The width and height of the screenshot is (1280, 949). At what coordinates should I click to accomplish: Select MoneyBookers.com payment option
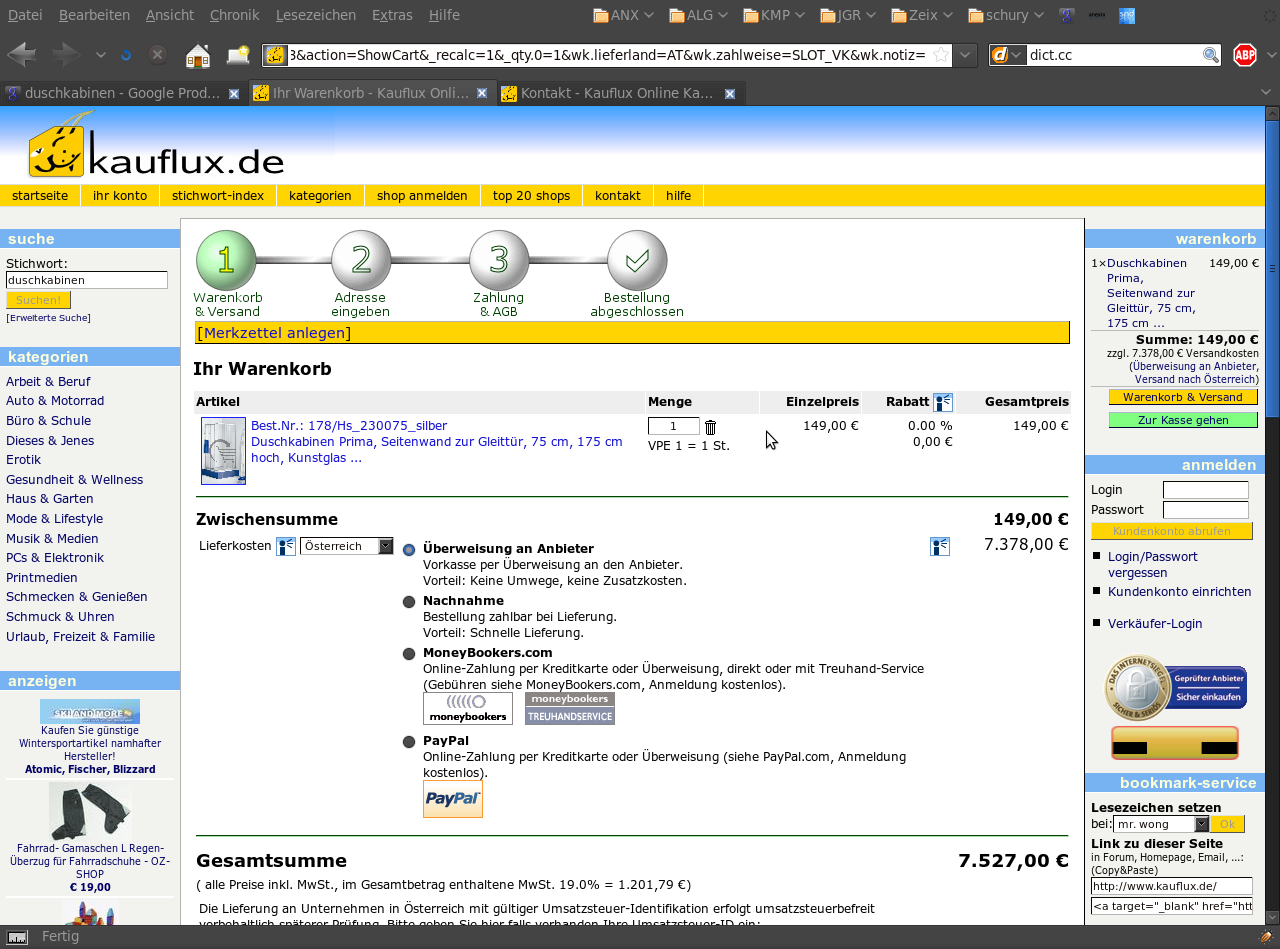[409, 654]
